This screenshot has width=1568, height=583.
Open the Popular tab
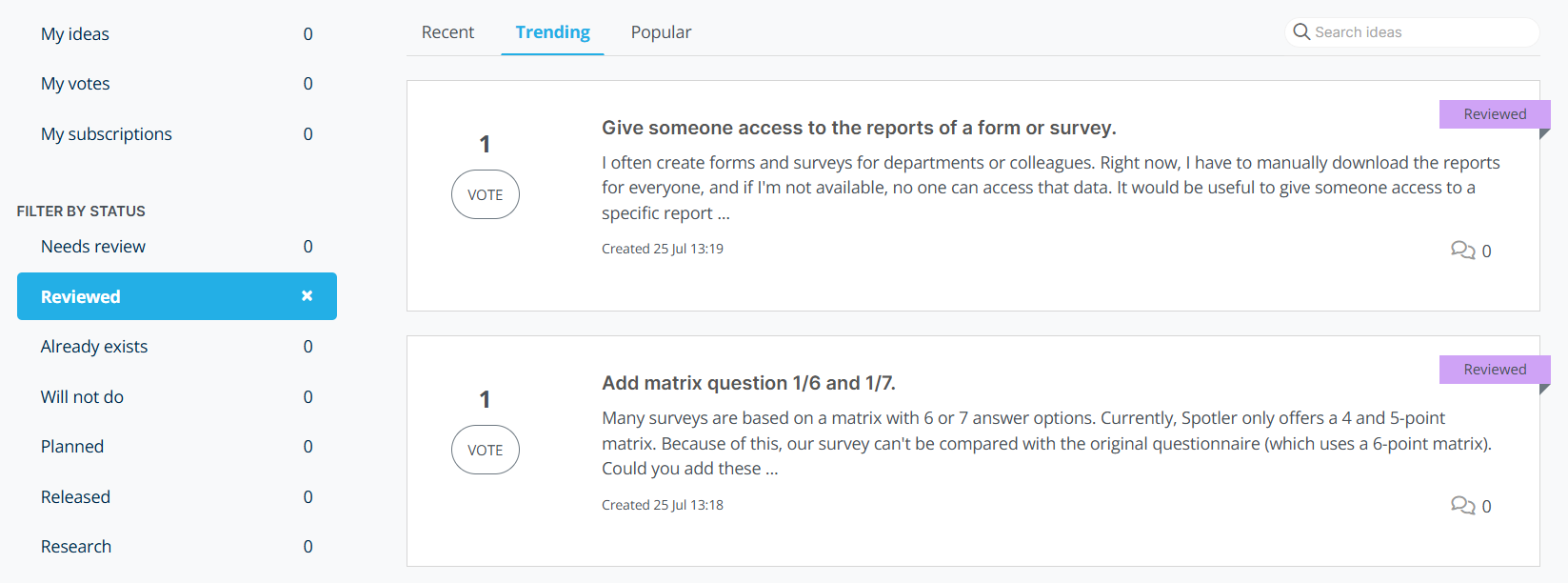[661, 32]
